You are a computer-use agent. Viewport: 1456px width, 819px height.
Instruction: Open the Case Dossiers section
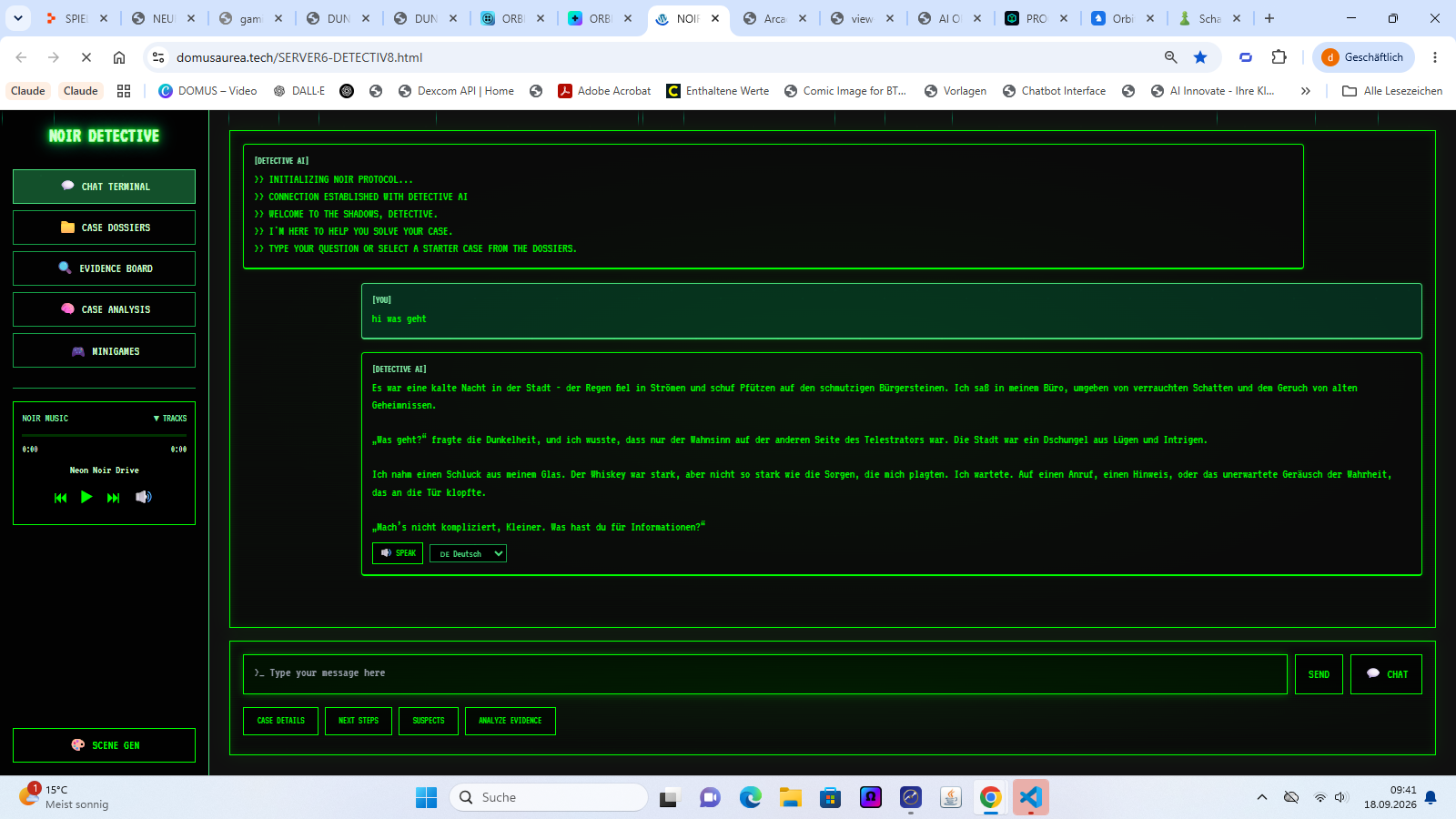[104, 227]
